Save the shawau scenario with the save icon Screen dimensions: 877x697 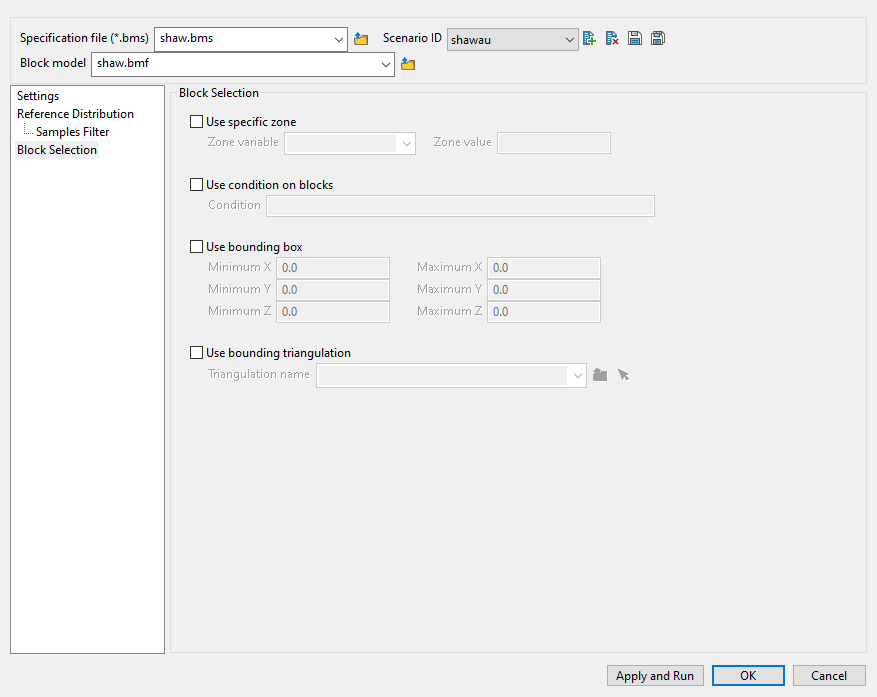pos(634,37)
